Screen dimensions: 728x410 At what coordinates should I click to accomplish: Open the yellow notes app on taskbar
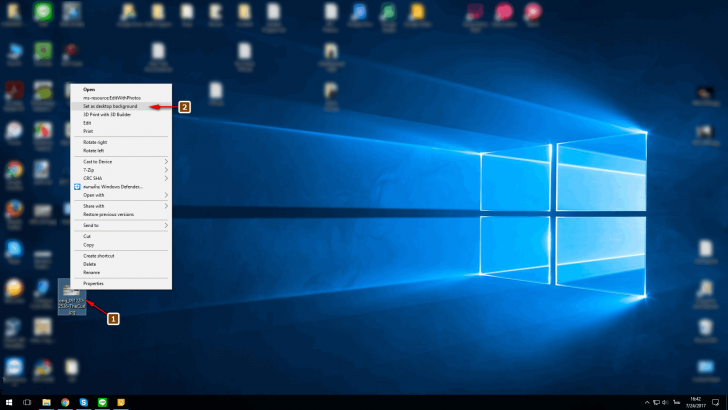click(x=121, y=403)
